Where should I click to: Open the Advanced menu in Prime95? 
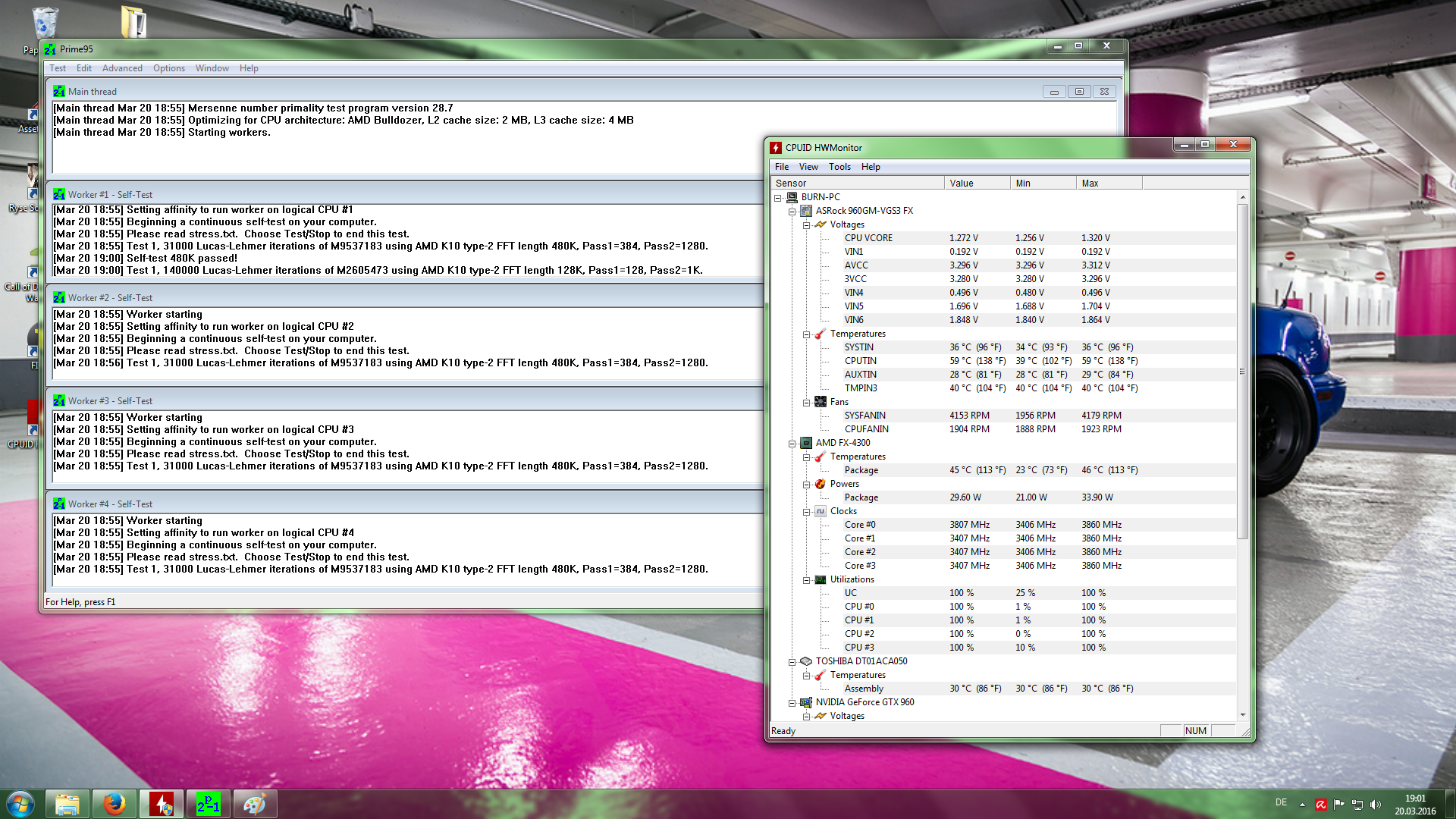pos(122,68)
